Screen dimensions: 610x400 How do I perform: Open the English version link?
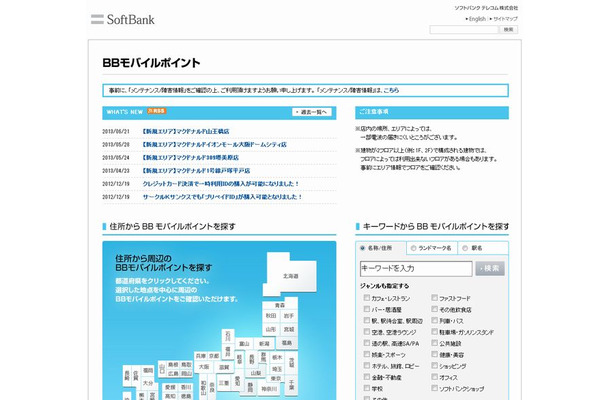[x=477, y=19]
